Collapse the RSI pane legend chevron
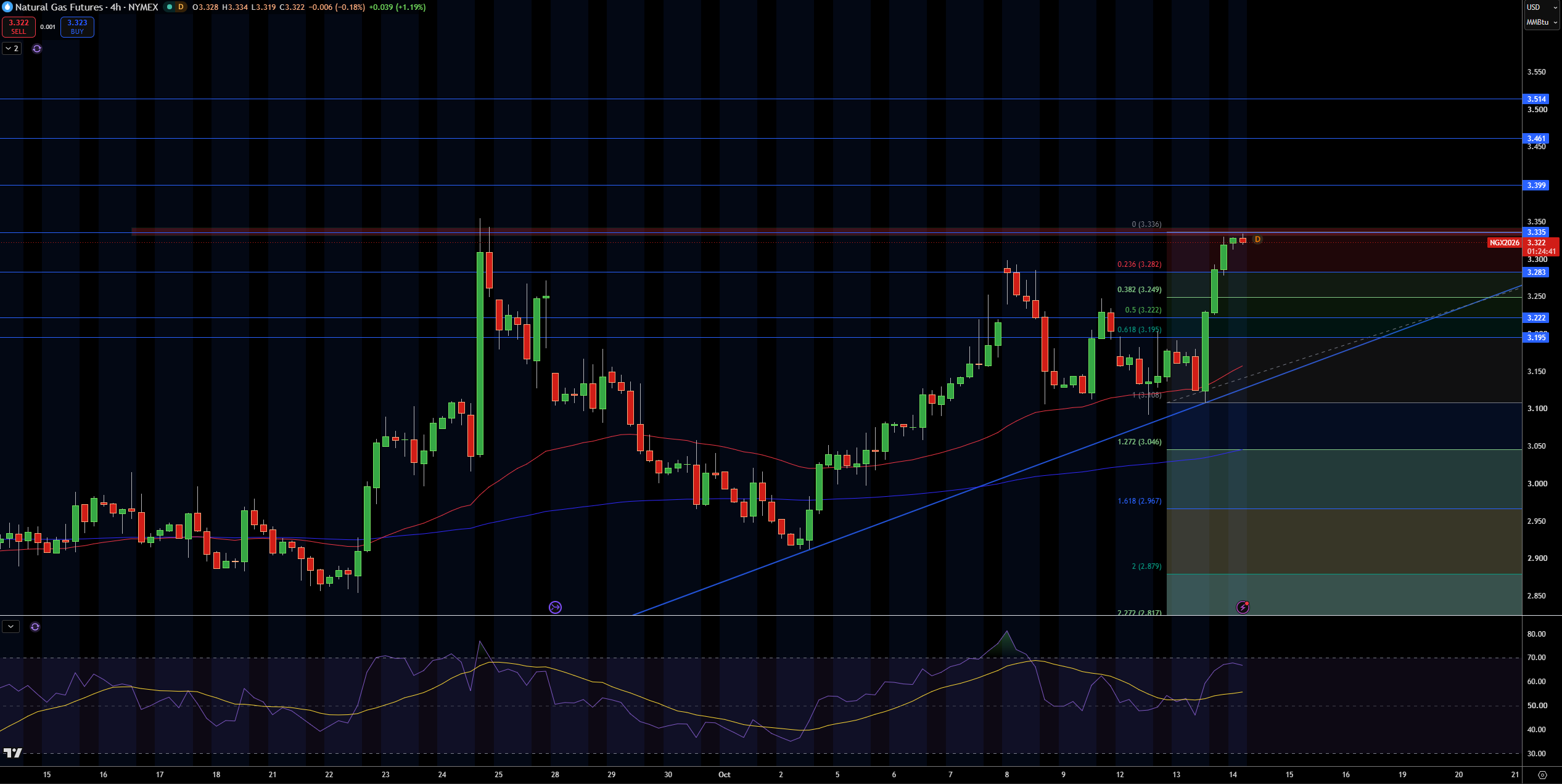This screenshot has height=784, width=1562. [10, 627]
